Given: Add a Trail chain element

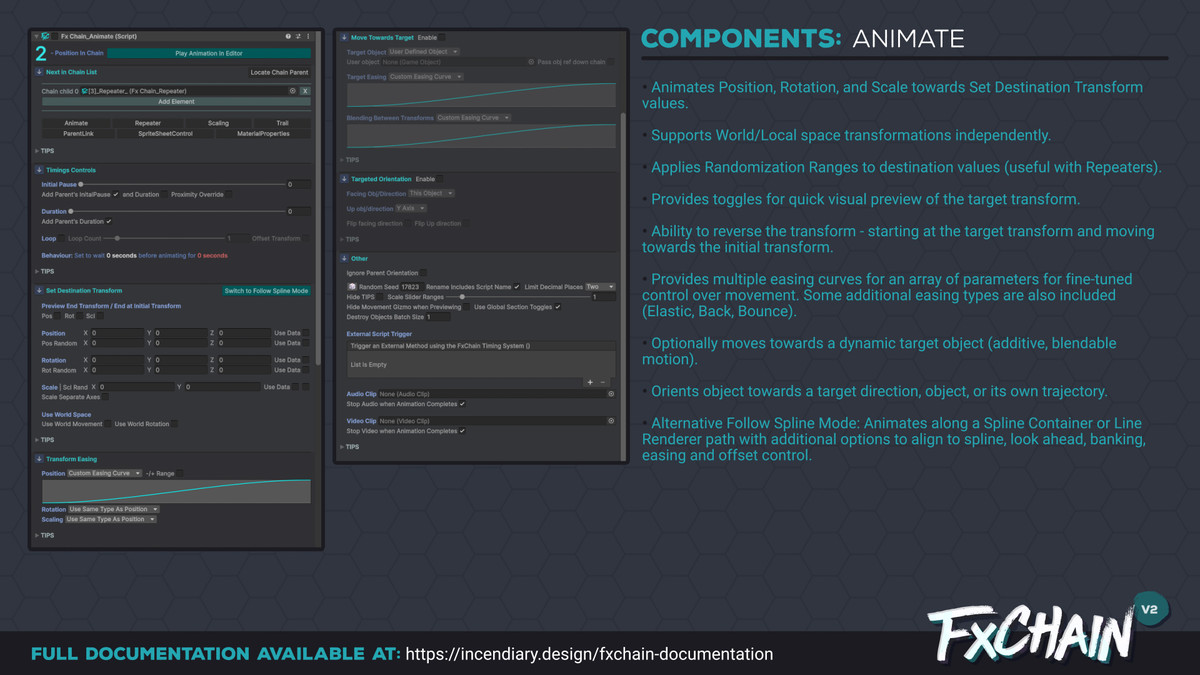Looking at the screenshot, I should [x=283, y=123].
